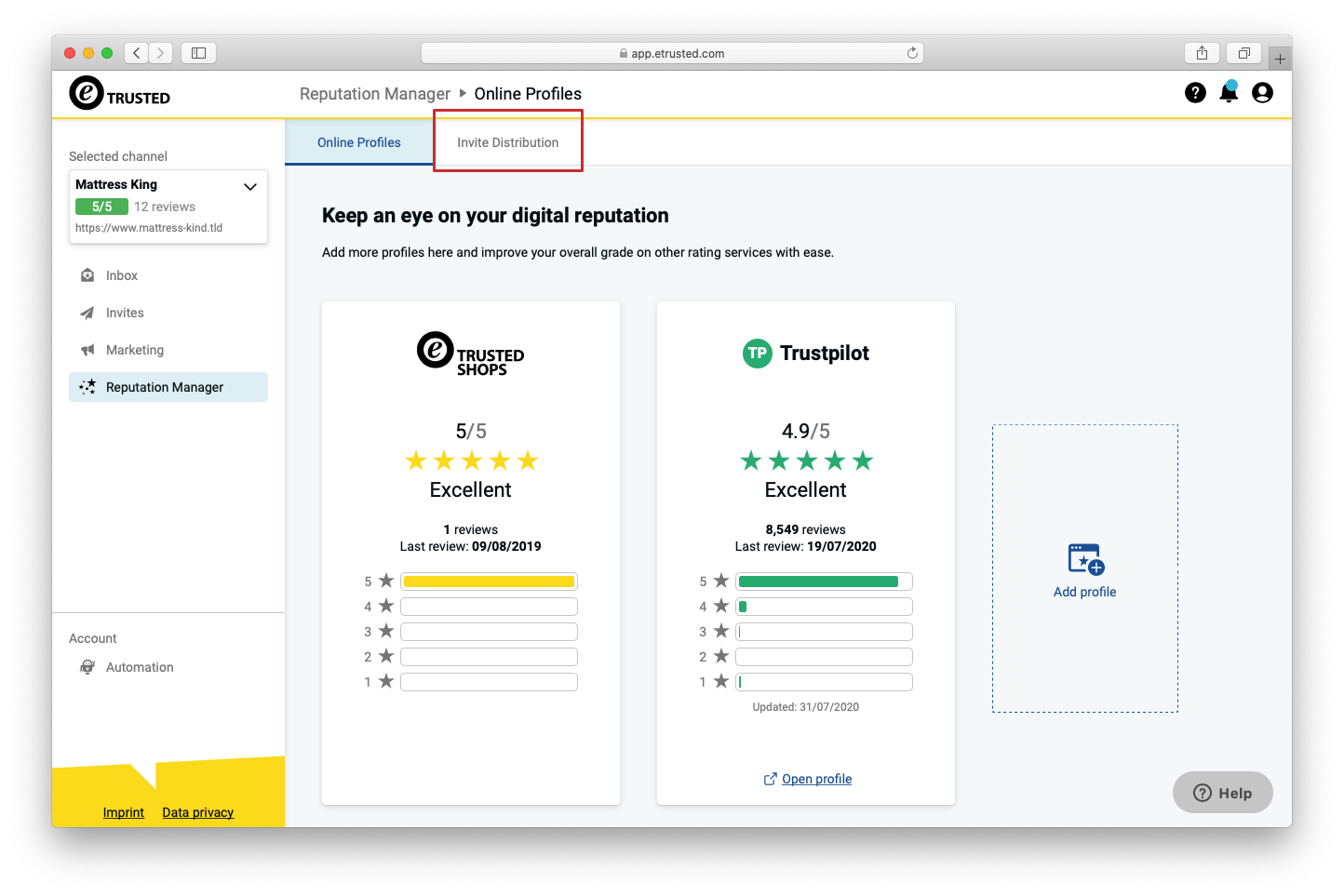Click the Help button
The width and height of the screenshot is (1344, 896).
(1223, 793)
